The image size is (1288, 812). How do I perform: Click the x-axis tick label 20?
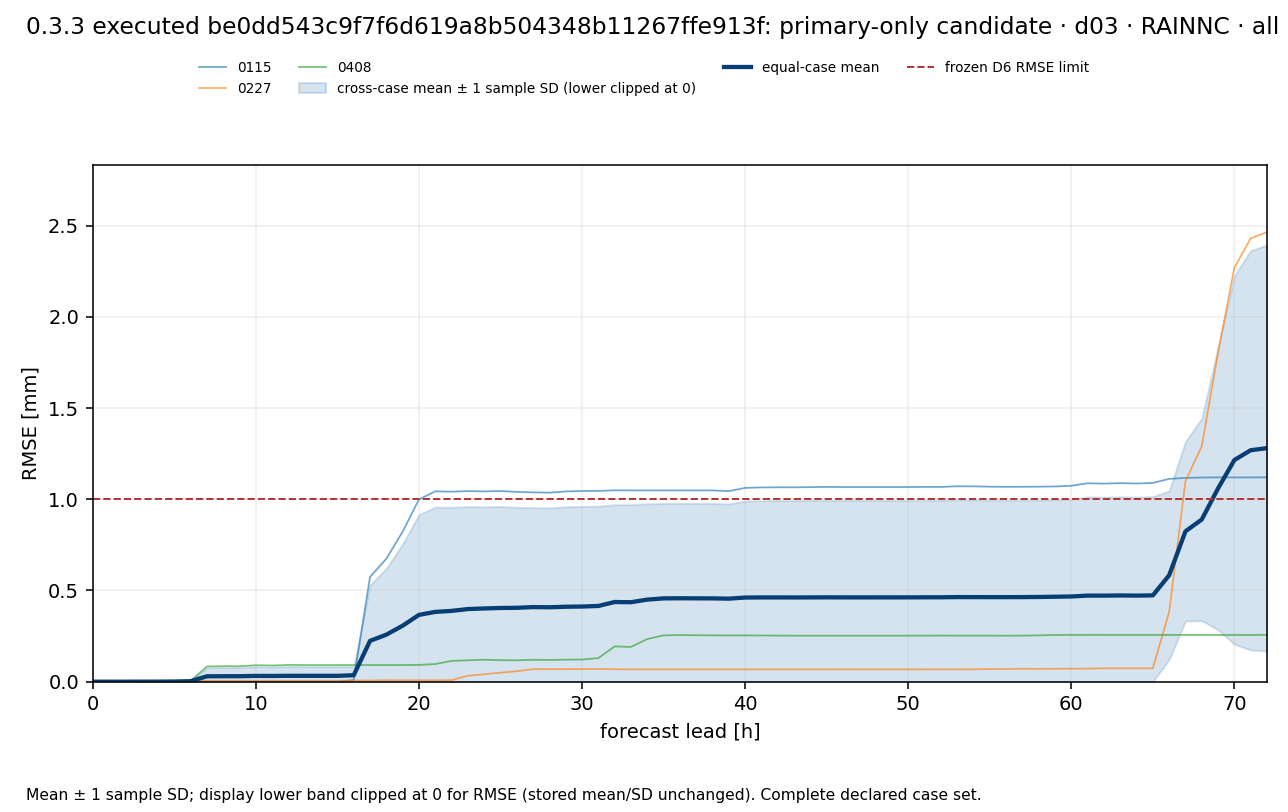(419, 703)
